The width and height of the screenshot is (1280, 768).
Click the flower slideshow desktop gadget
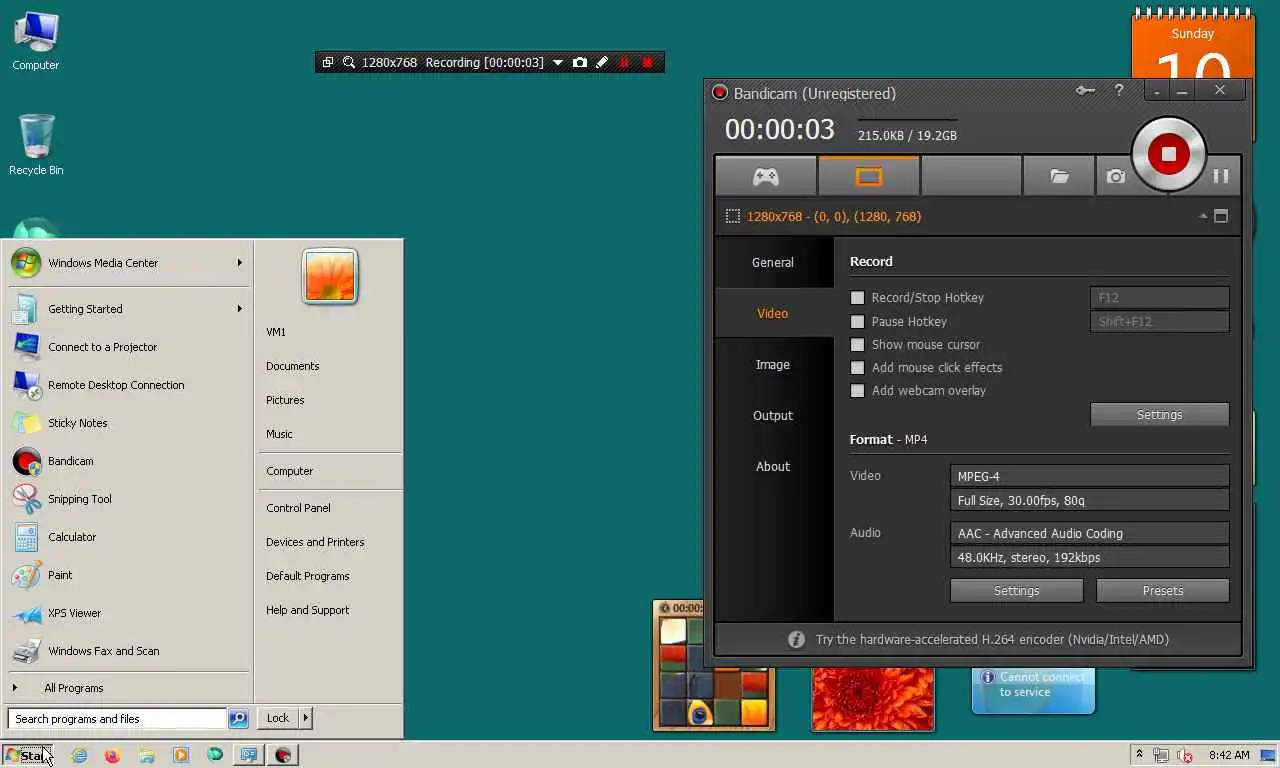pos(873,699)
